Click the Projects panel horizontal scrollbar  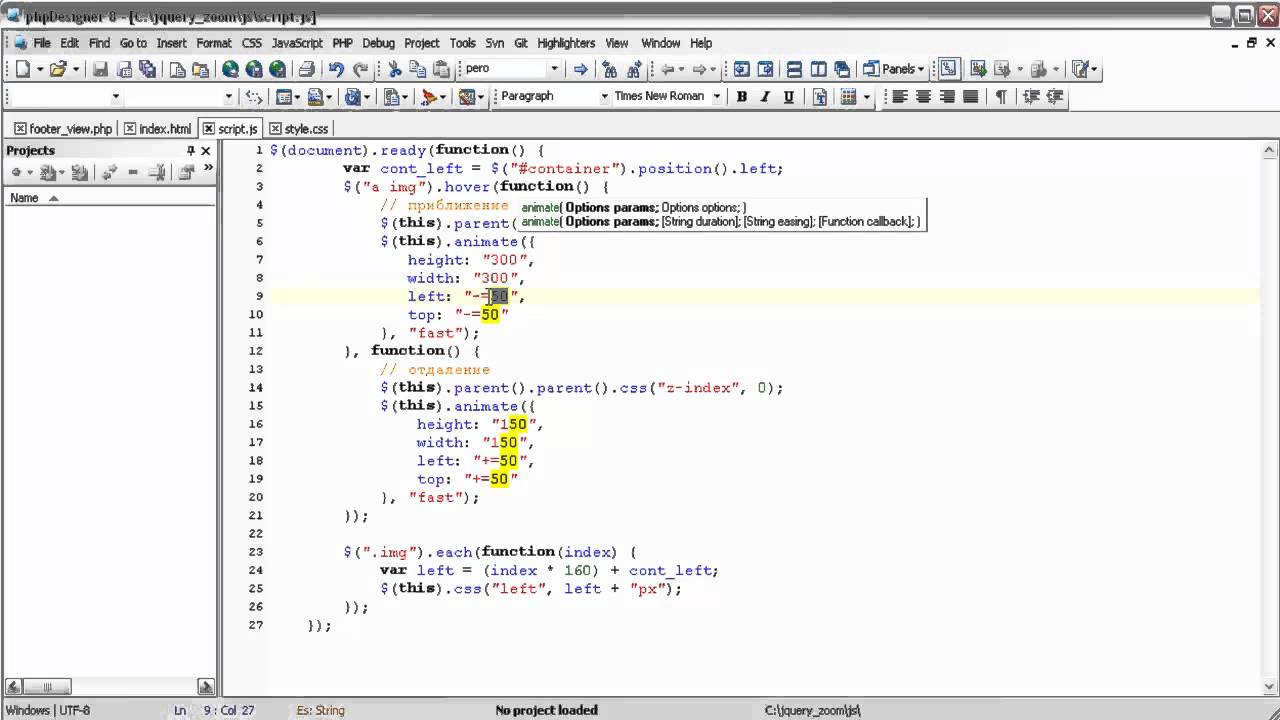tap(110, 687)
